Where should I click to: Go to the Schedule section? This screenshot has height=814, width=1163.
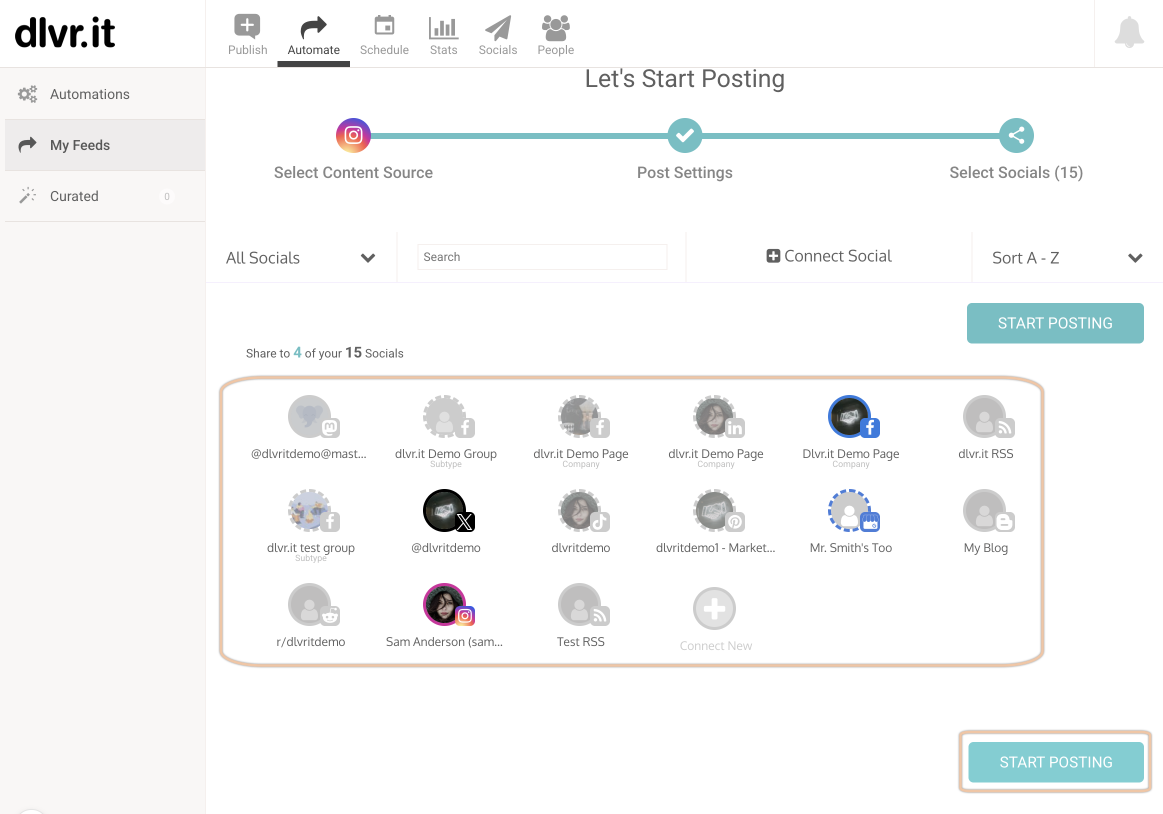tap(384, 35)
